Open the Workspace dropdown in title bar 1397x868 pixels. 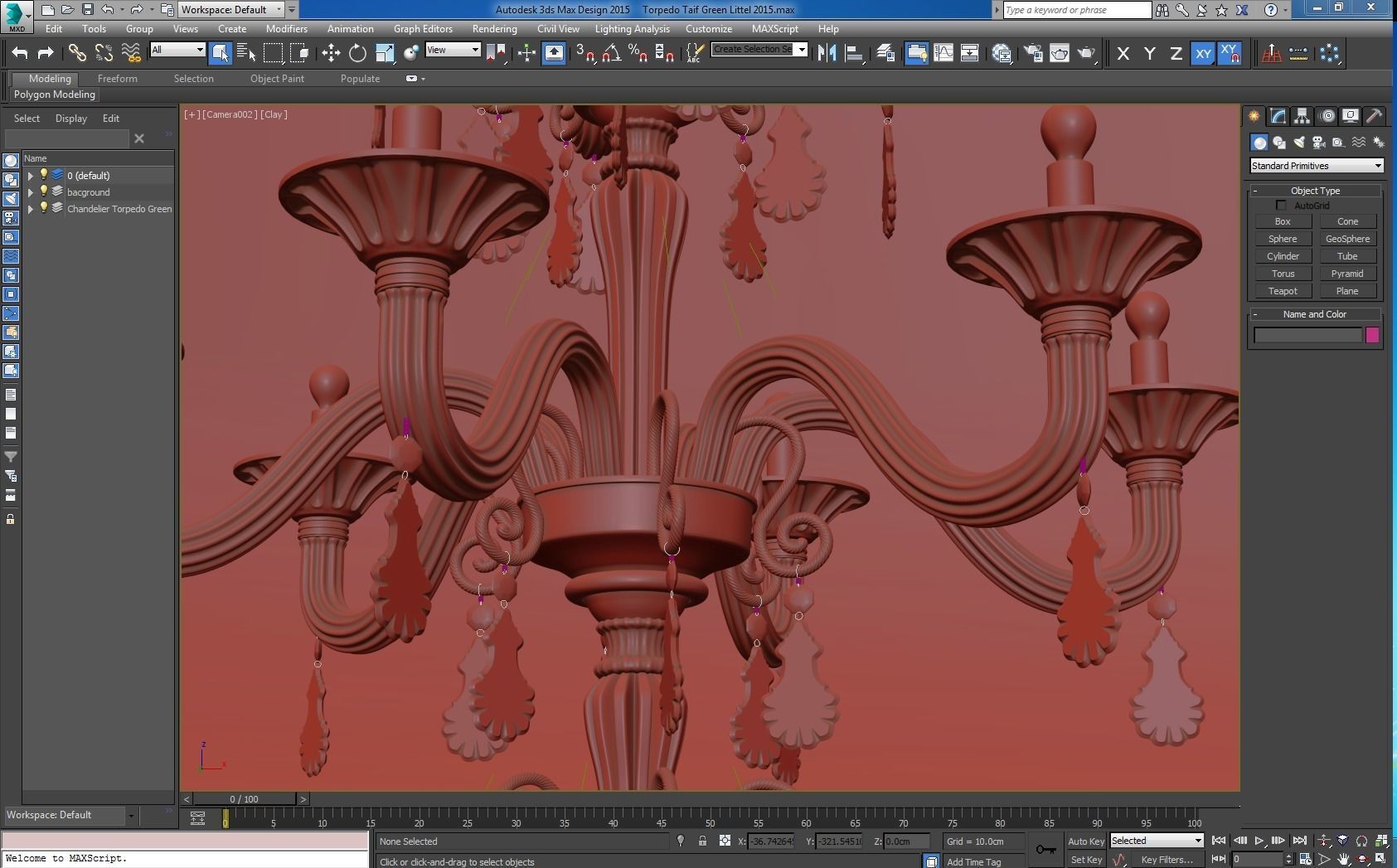coord(232,10)
